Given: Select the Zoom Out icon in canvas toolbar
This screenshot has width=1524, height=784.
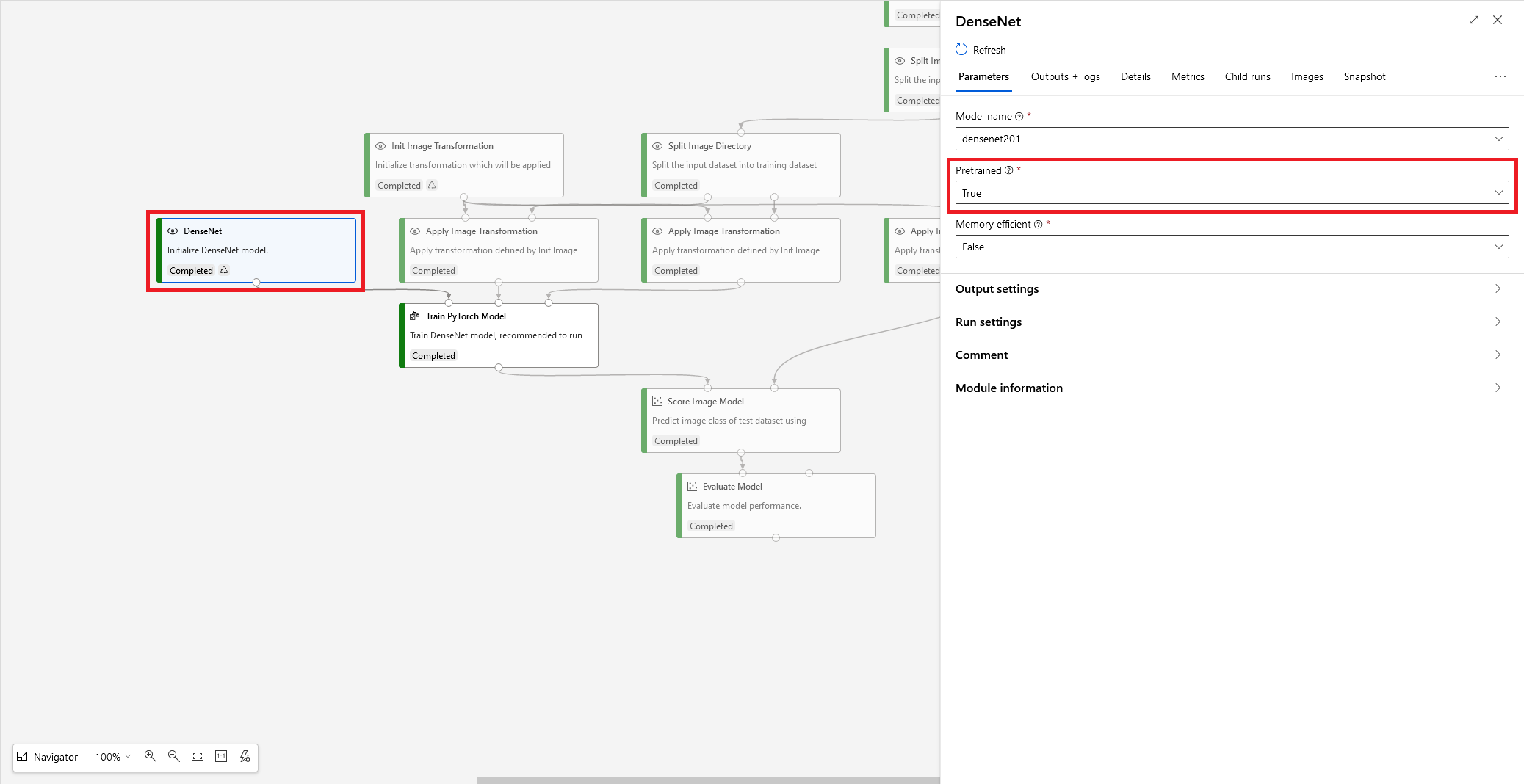Looking at the screenshot, I should pyautogui.click(x=173, y=756).
